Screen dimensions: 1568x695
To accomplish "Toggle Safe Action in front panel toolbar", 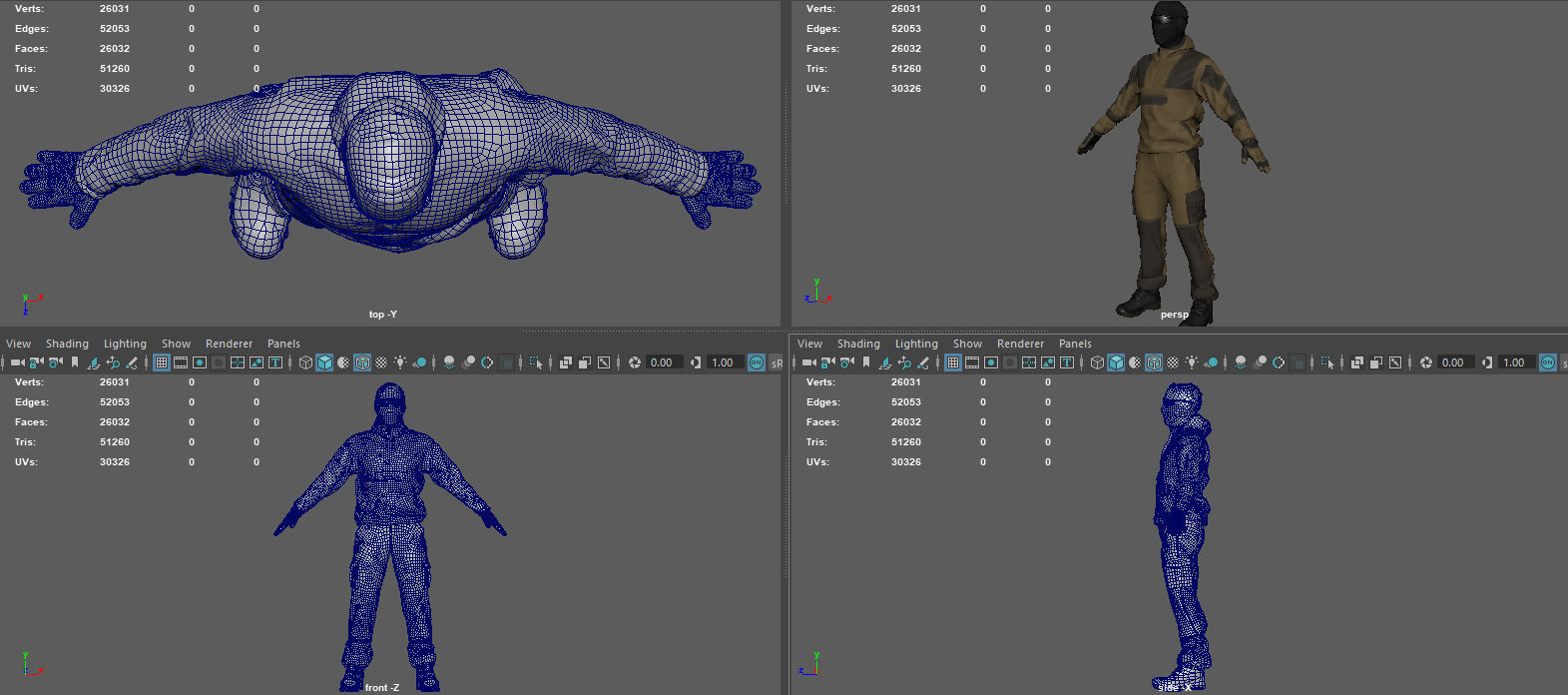I will pyautogui.click(x=257, y=362).
